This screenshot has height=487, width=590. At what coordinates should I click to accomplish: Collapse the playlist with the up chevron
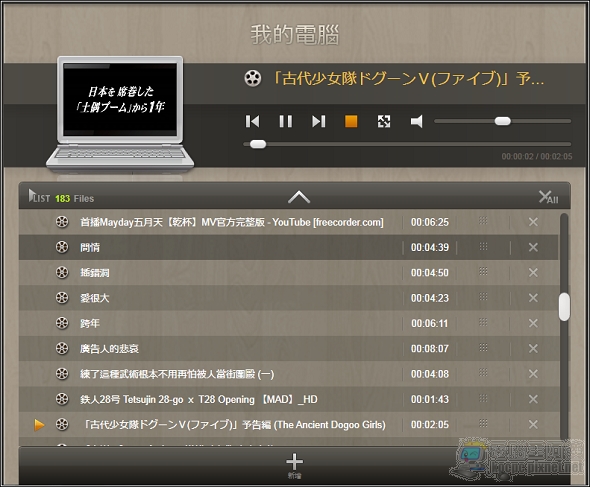pos(299,197)
